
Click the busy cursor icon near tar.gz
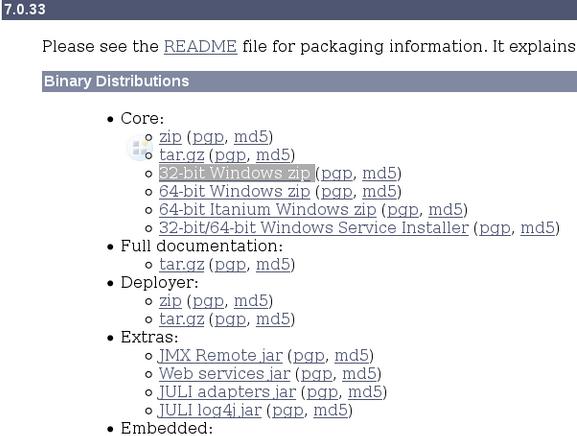click(139, 148)
